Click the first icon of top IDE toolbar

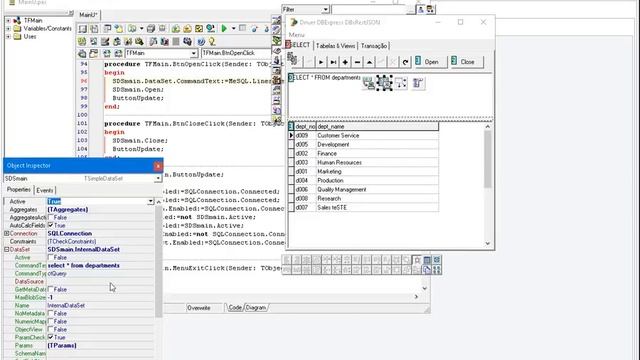82,29
